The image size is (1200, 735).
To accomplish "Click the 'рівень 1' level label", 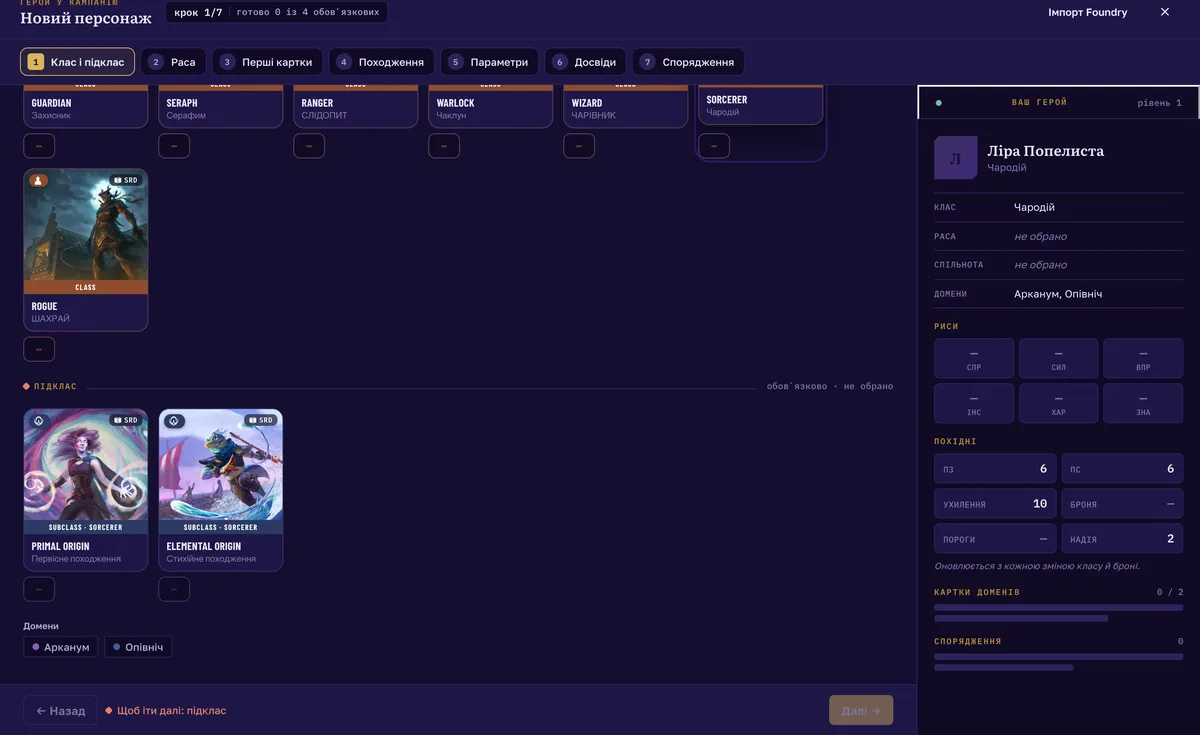I will [1159, 102].
